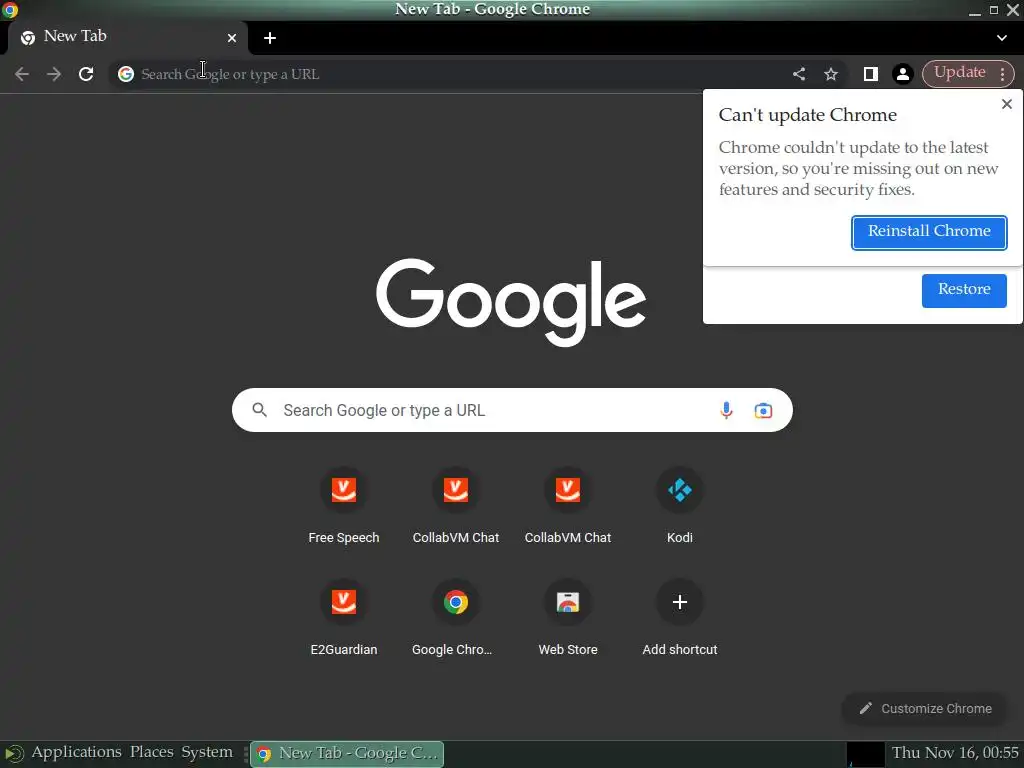Reload the current page
This screenshot has width=1024, height=768.
coord(86,74)
